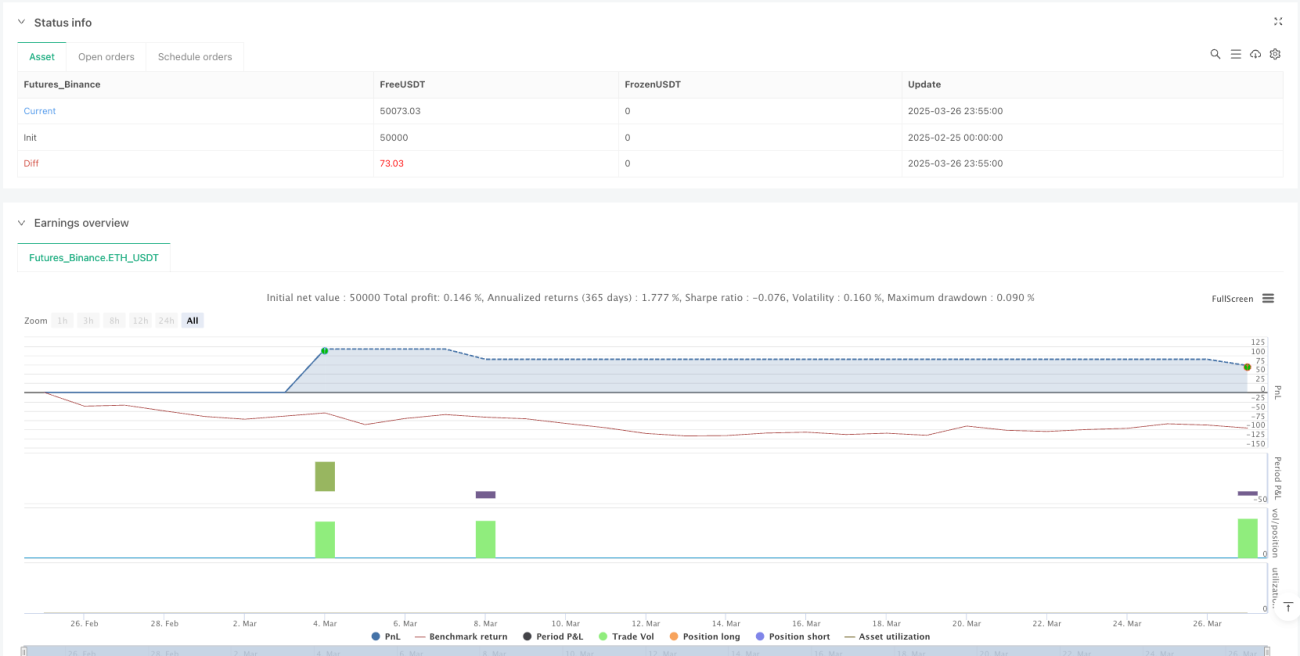This screenshot has height=656, width=1300.
Task: Select the All zoom range button
Action: (x=193, y=321)
